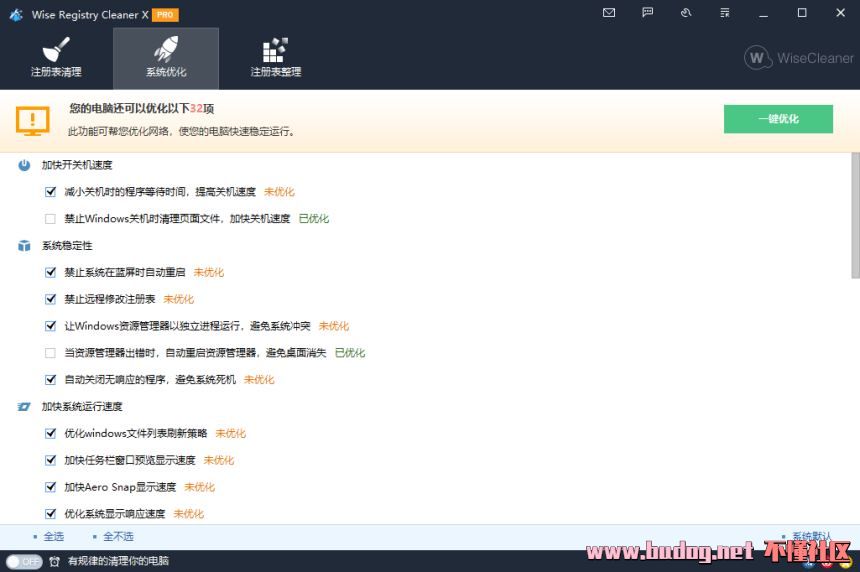
Task: Click the PRO badge in title bar
Action: [165, 15]
